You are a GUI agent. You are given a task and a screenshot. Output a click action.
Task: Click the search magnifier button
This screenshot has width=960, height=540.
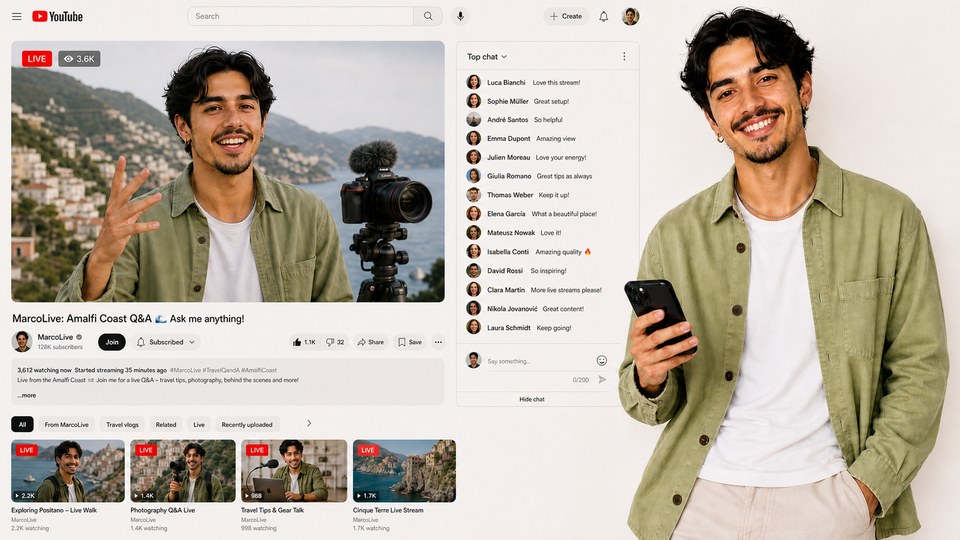[428, 16]
